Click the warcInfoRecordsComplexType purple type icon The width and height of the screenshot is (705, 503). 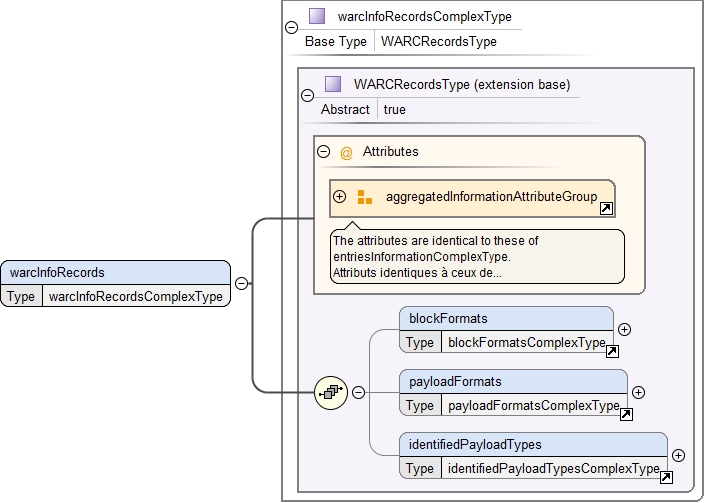(x=317, y=16)
